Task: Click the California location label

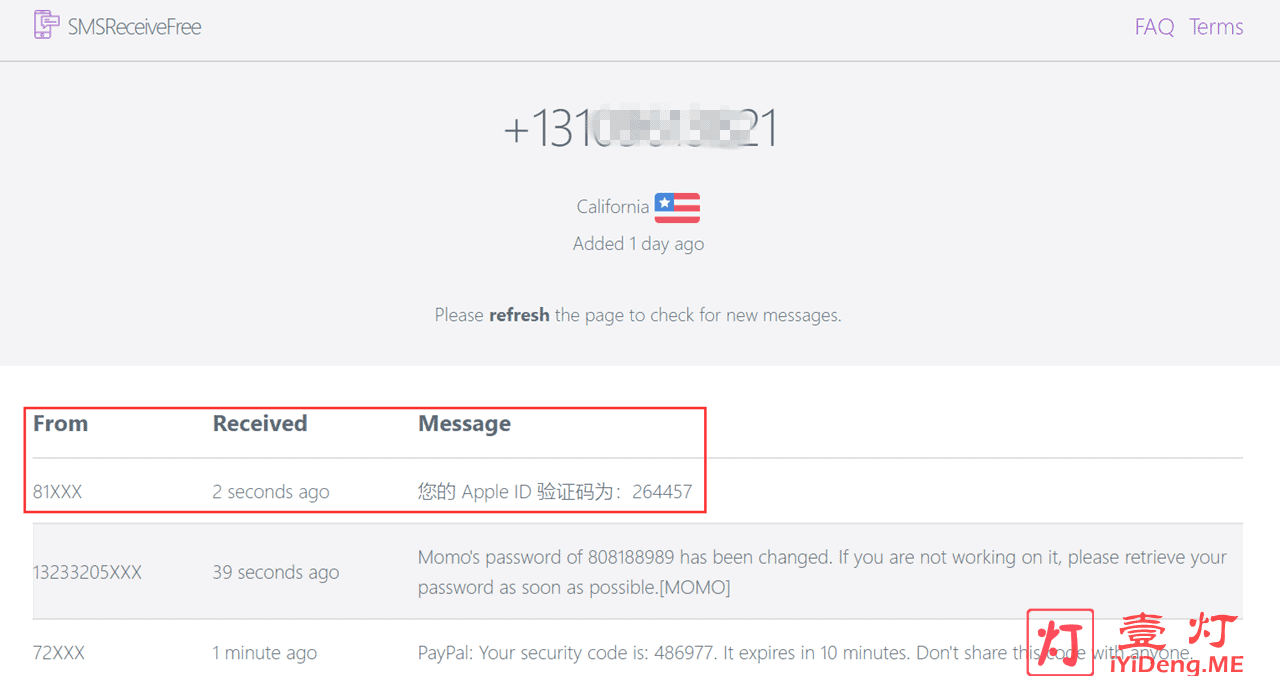Action: coord(612,207)
